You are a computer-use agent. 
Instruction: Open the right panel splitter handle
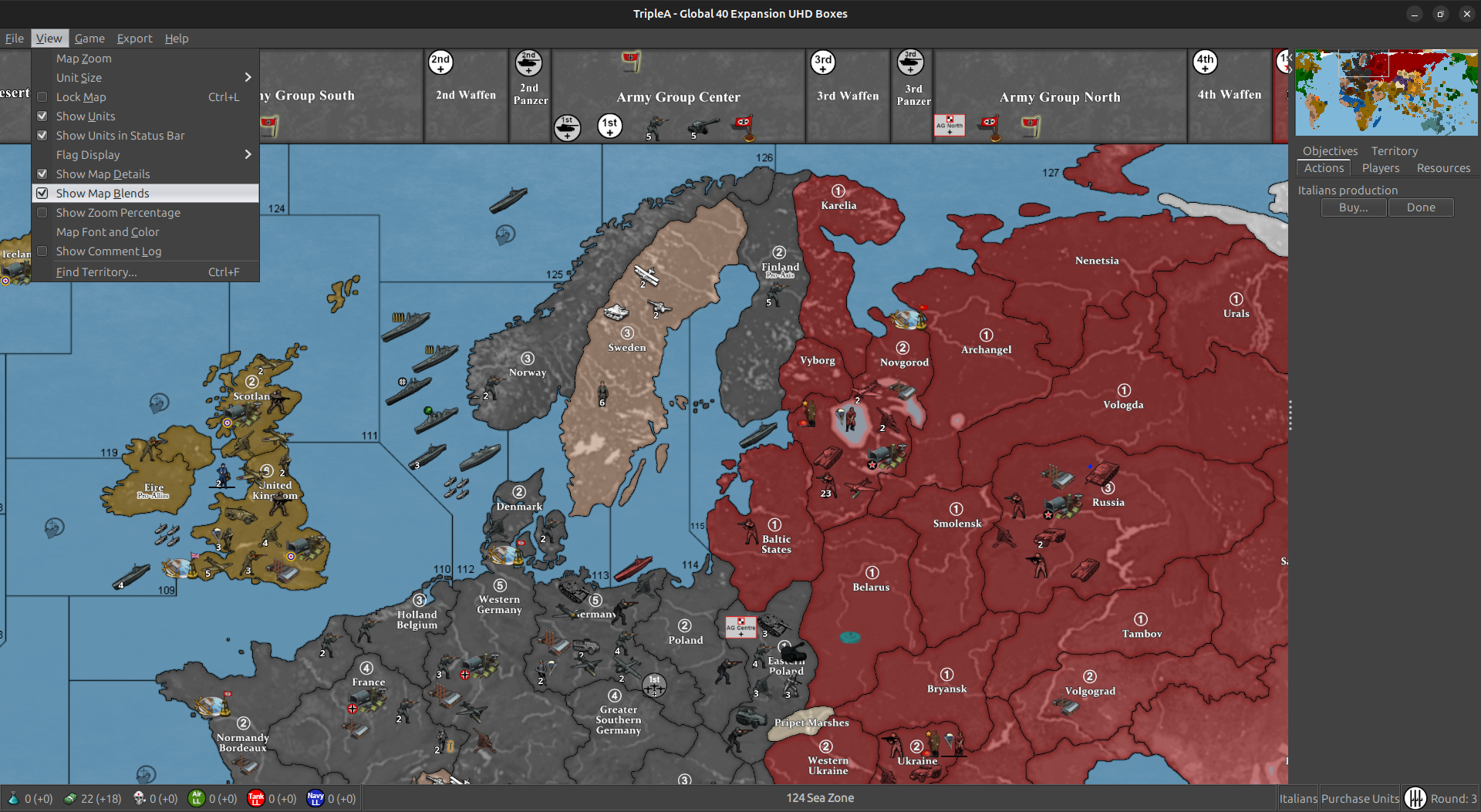pyautogui.click(x=1289, y=414)
